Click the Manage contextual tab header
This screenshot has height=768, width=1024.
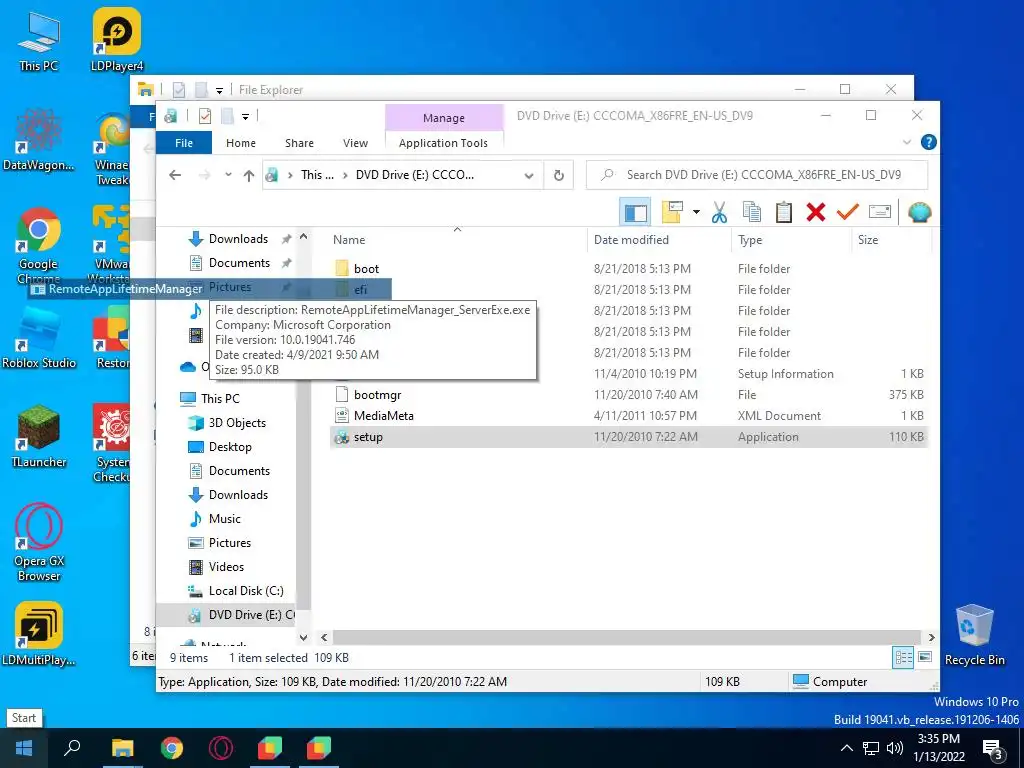click(x=444, y=118)
